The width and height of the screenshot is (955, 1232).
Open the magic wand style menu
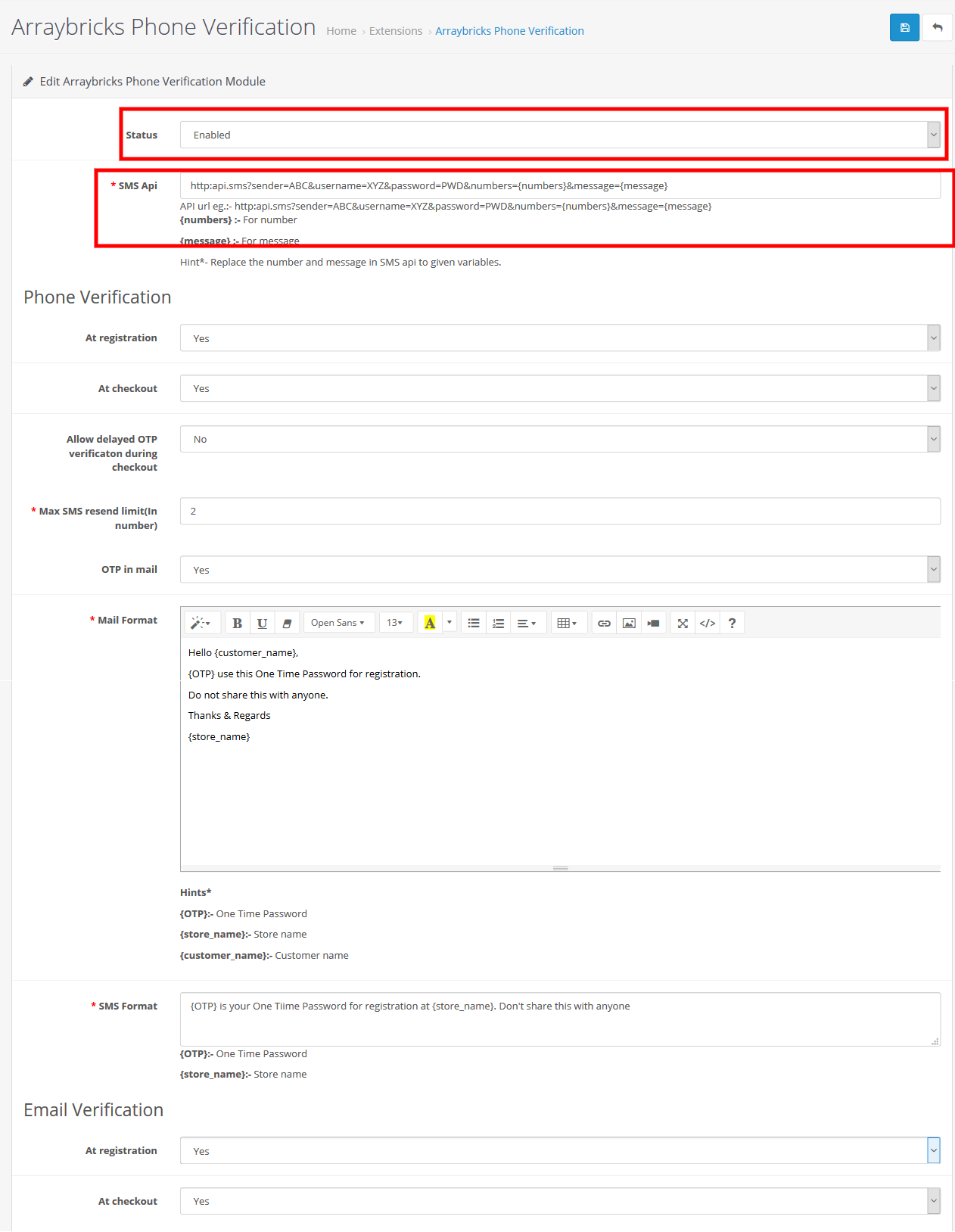(x=201, y=623)
